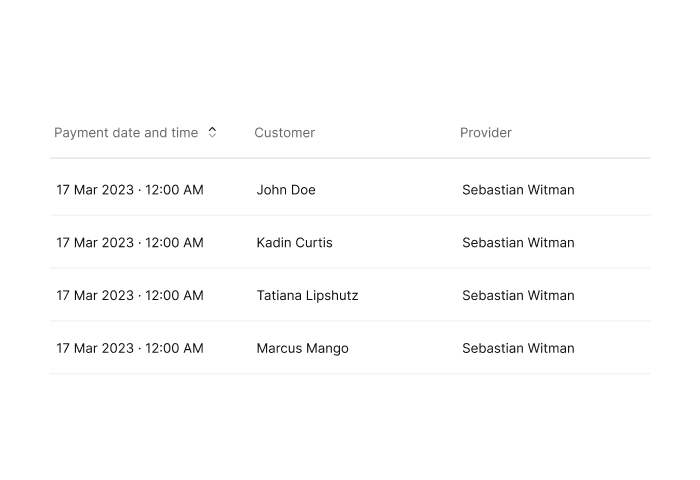Viewport: 700px width, 480px height.
Task: Select customer Marcus Mango
Action: 303,348
